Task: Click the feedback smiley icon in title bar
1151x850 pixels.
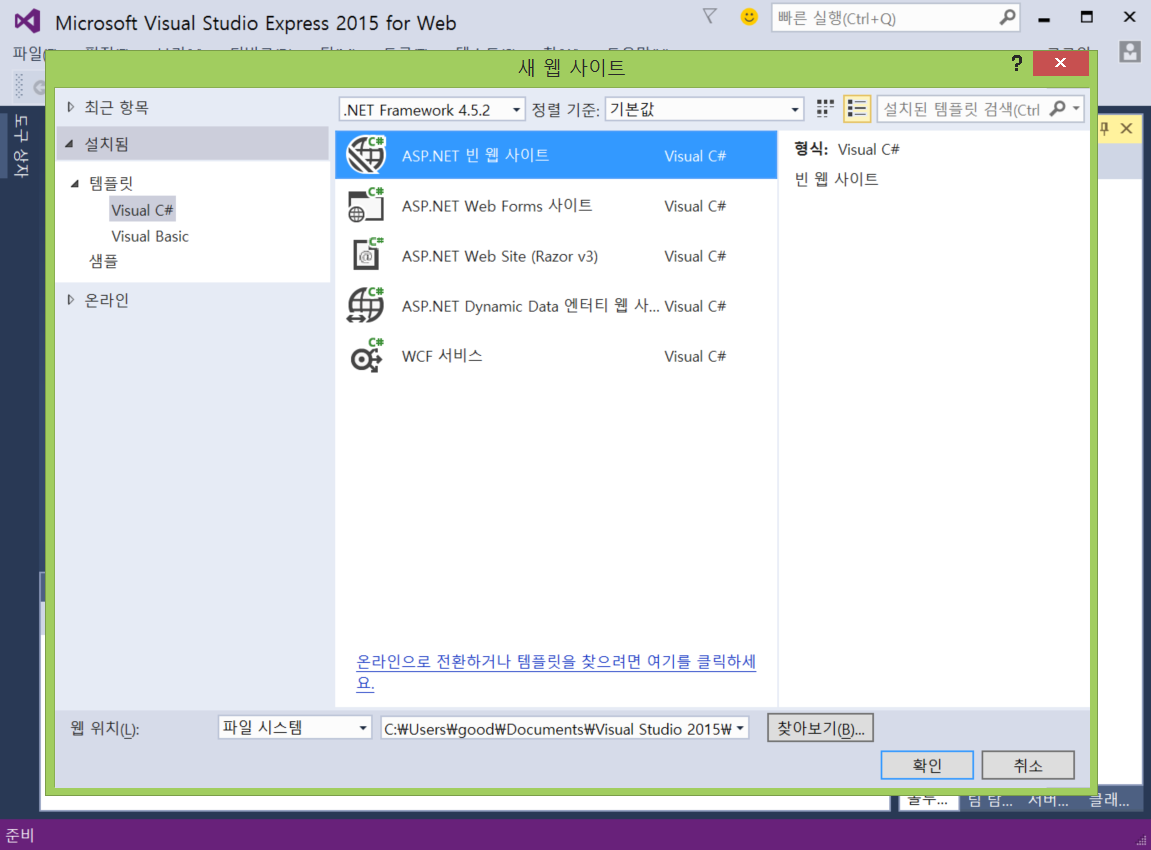Action: (x=747, y=17)
